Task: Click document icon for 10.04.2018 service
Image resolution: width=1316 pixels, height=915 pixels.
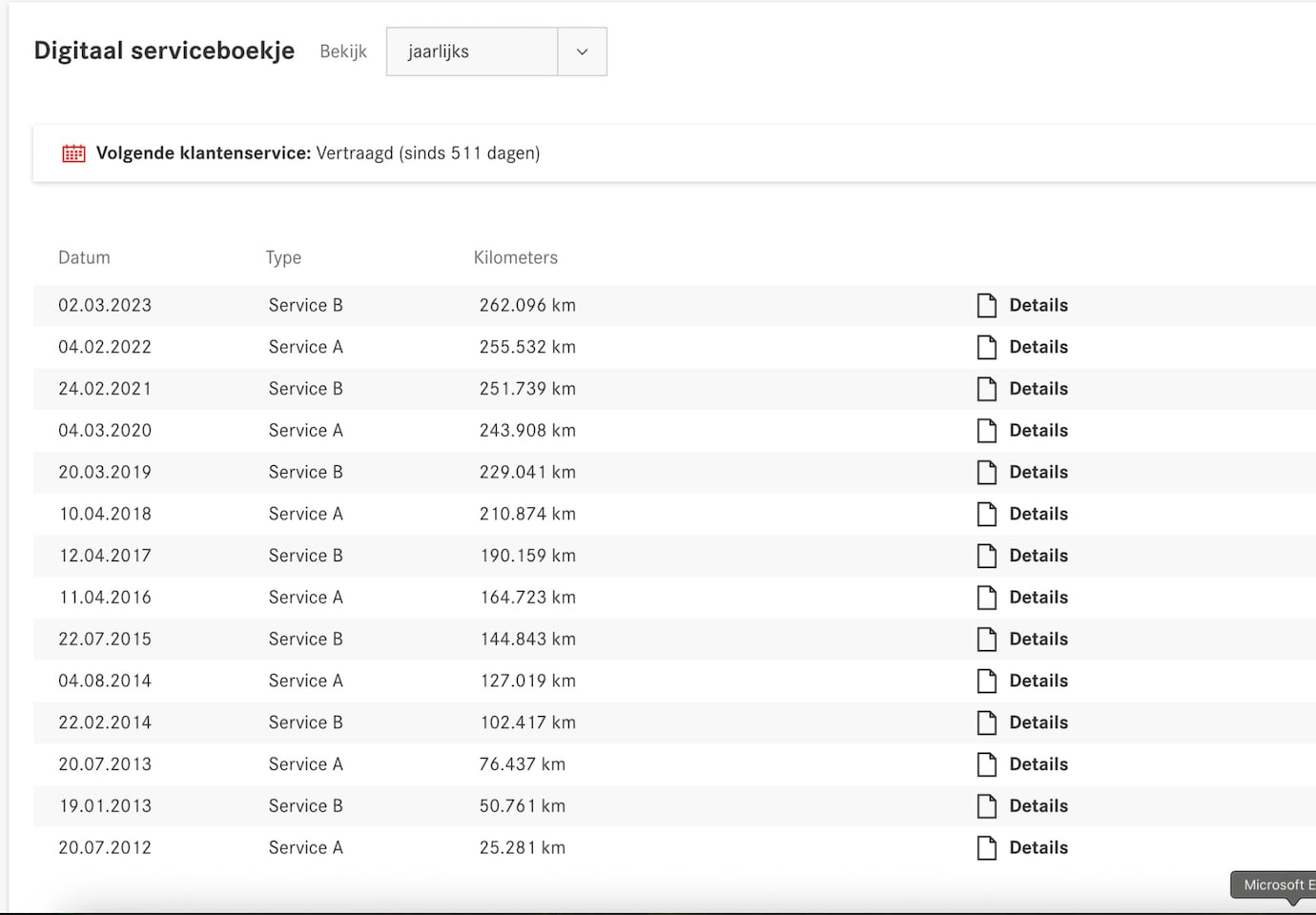Action: pyautogui.click(x=987, y=514)
